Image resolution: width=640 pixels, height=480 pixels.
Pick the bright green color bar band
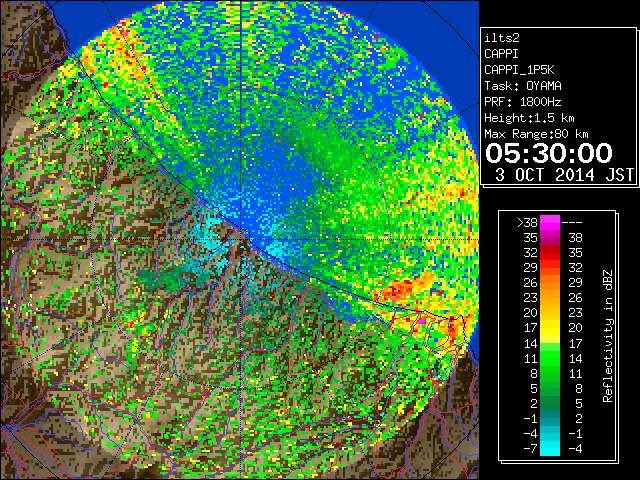click(x=550, y=358)
